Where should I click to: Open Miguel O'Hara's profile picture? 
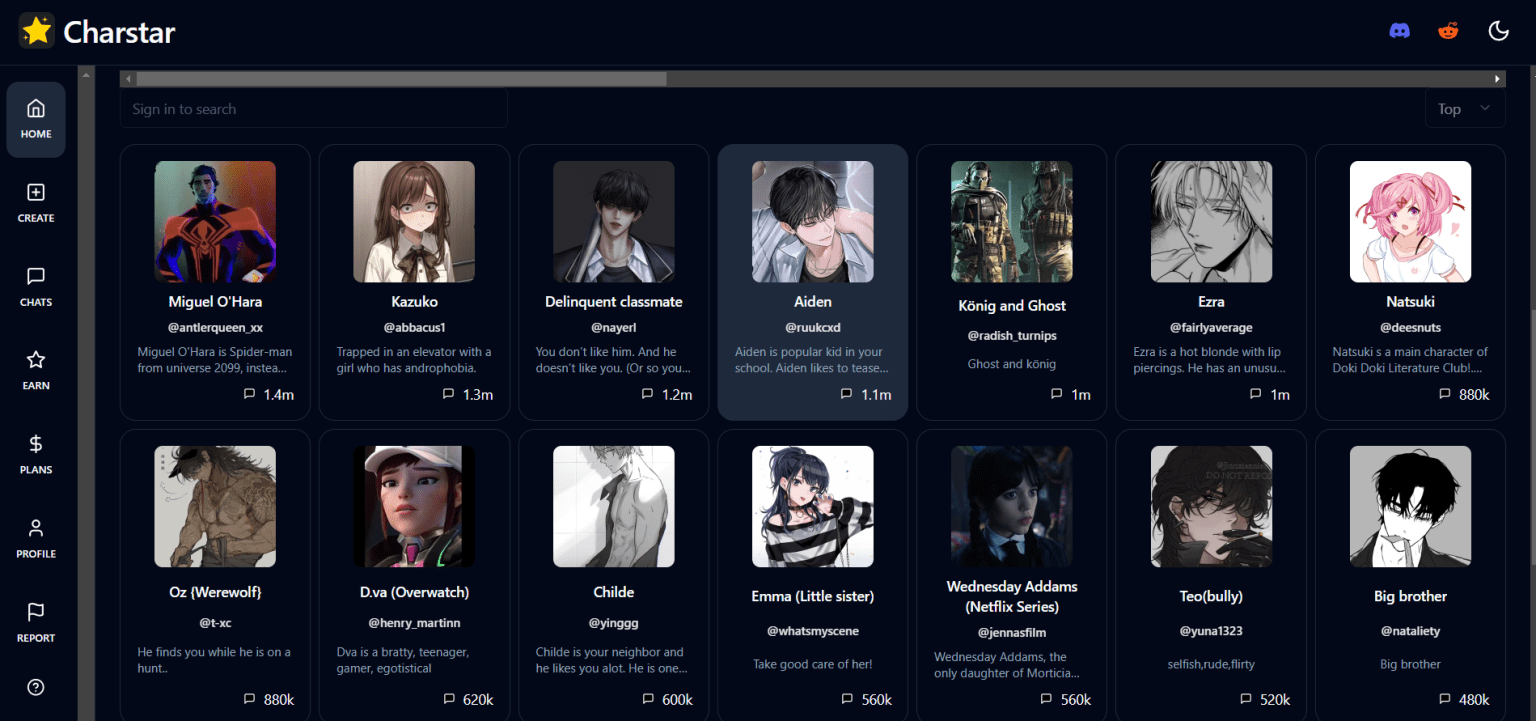pyautogui.click(x=214, y=221)
